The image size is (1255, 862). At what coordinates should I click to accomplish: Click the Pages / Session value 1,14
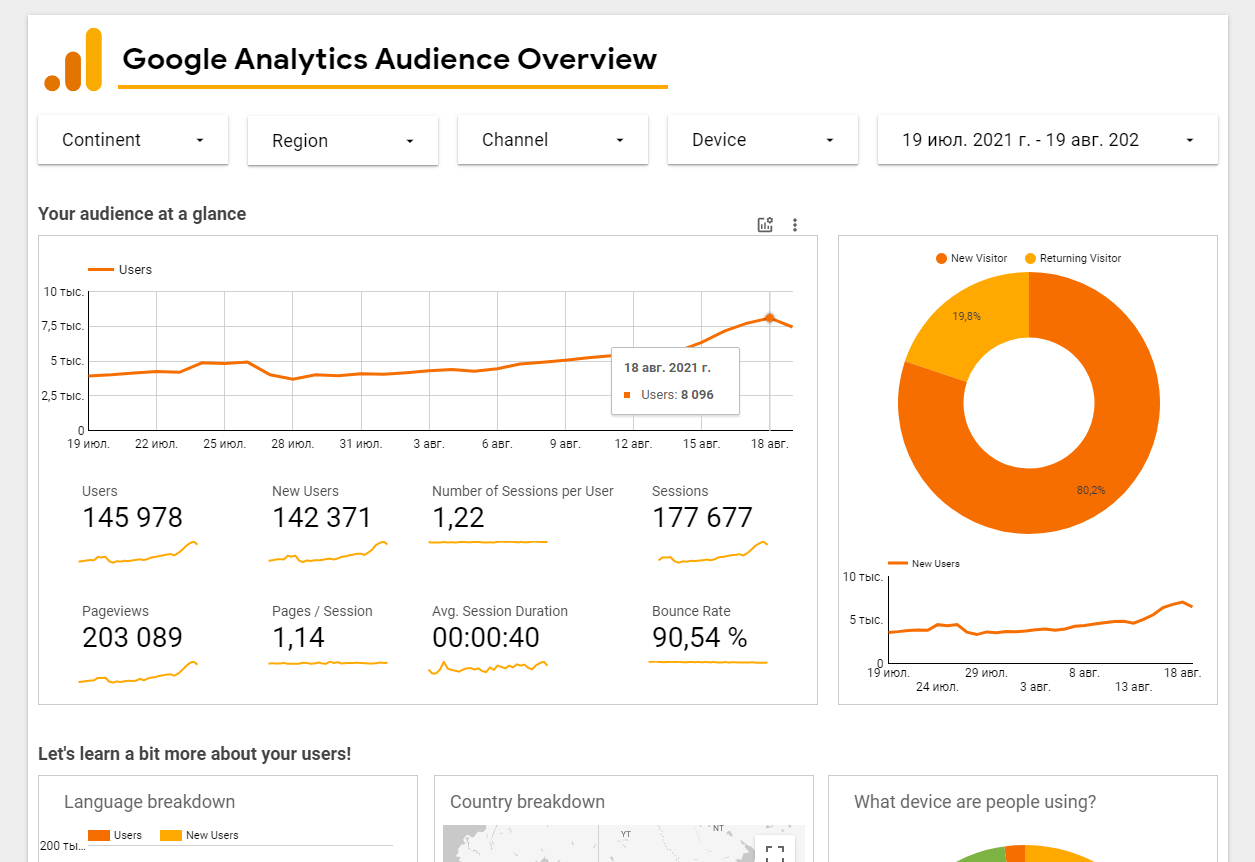(298, 638)
